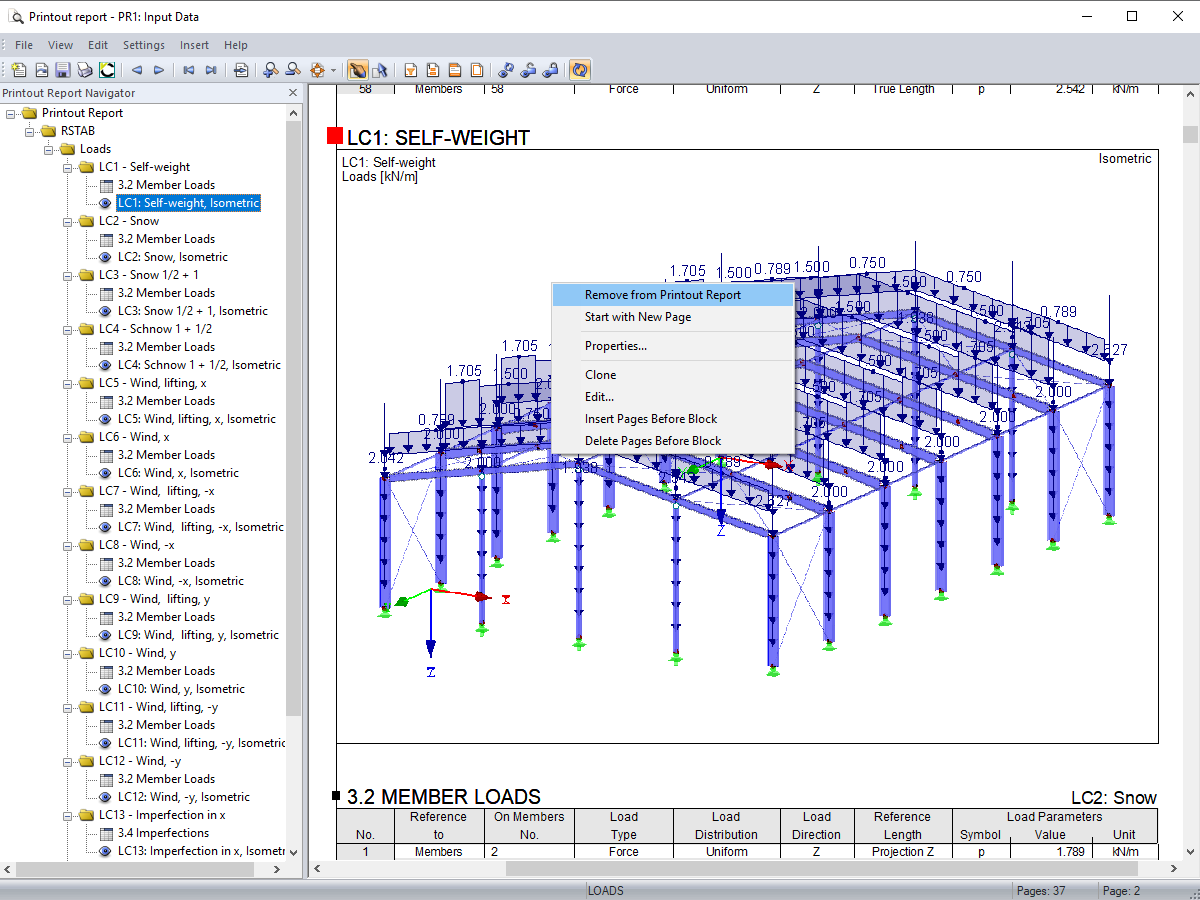Open the Settings menu
This screenshot has width=1200, height=900.
[x=144, y=45]
